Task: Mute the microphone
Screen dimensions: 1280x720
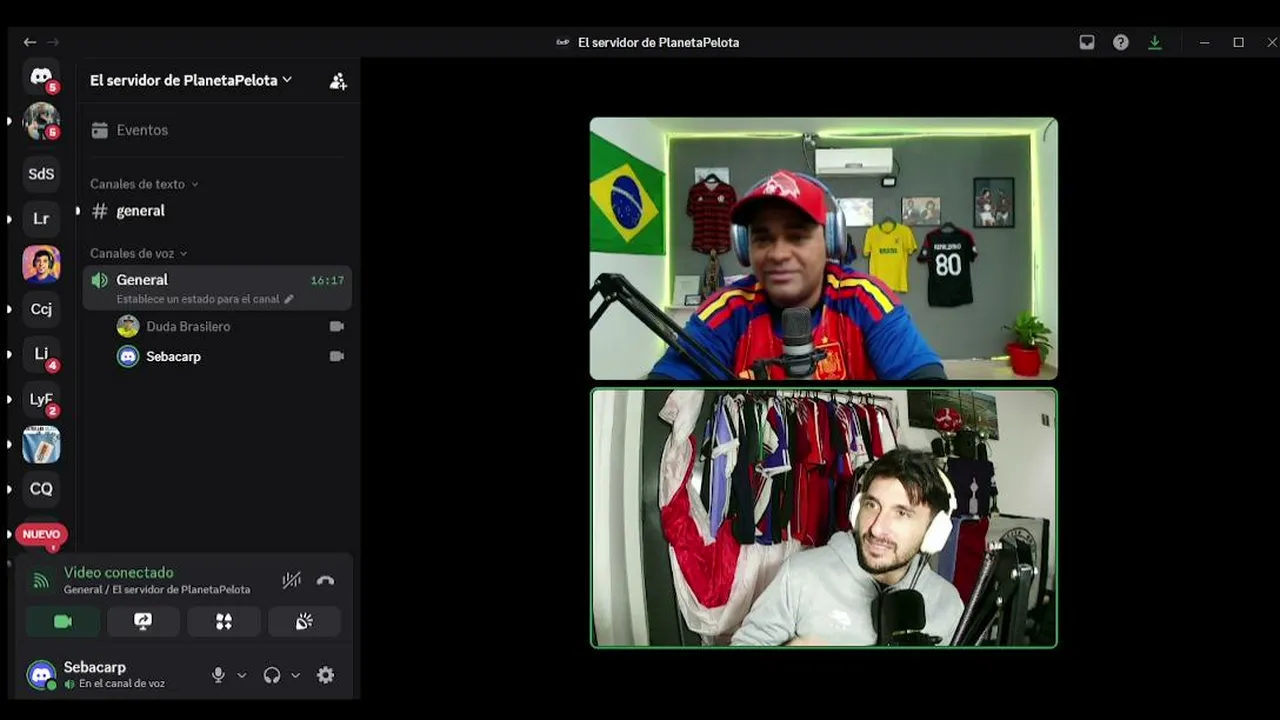Action: 218,675
